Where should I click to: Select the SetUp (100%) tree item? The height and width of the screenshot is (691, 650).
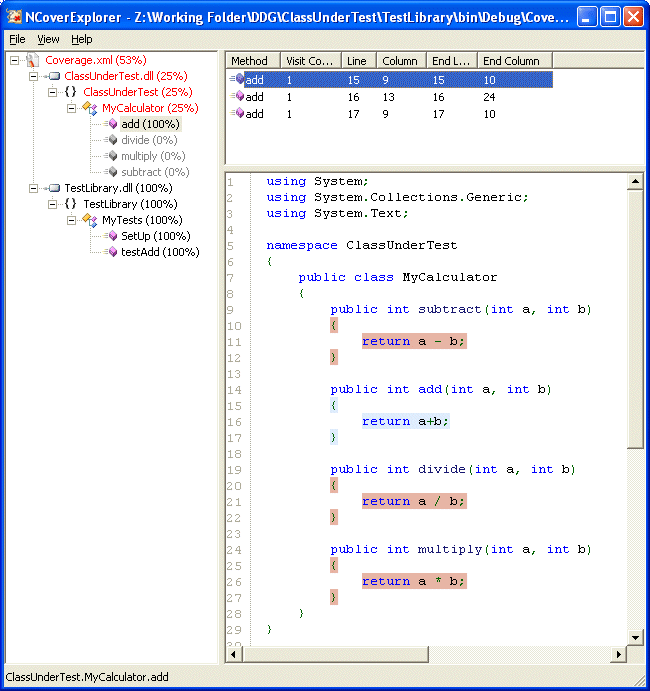[x=156, y=236]
